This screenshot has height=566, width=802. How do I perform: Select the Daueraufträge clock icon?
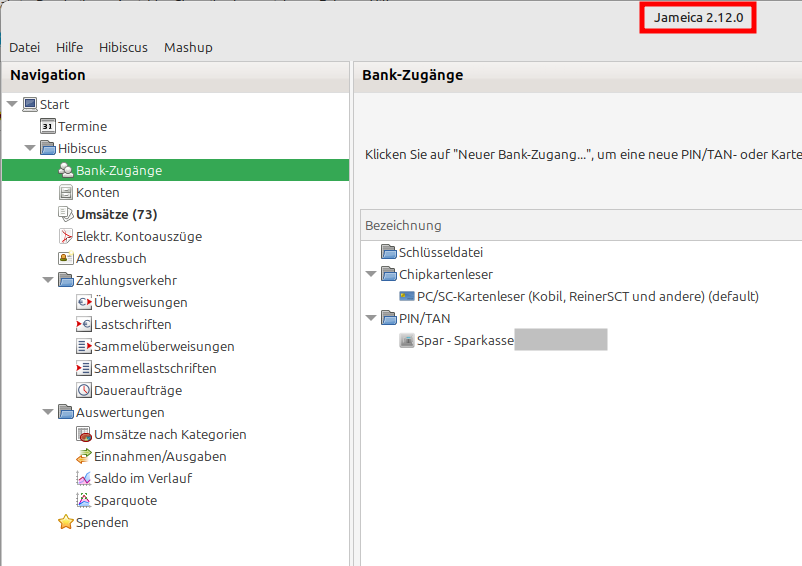pyautogui.click(x=84, y=391)
